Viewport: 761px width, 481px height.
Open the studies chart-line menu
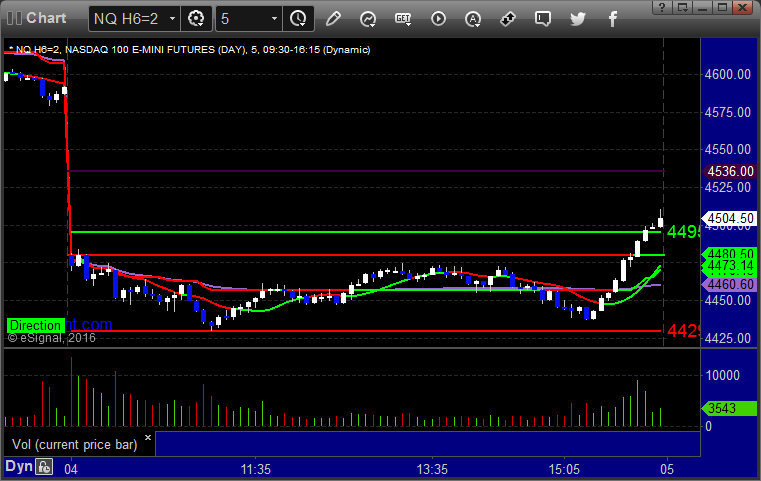(368, 19)
